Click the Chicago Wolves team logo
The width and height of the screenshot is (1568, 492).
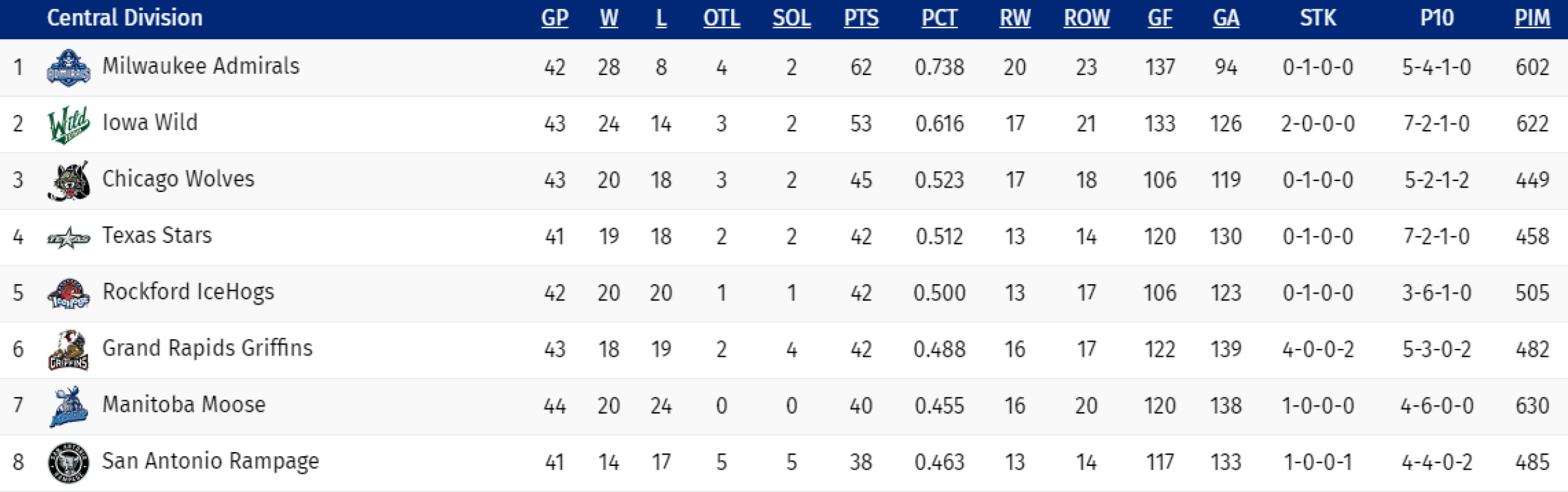69,180
